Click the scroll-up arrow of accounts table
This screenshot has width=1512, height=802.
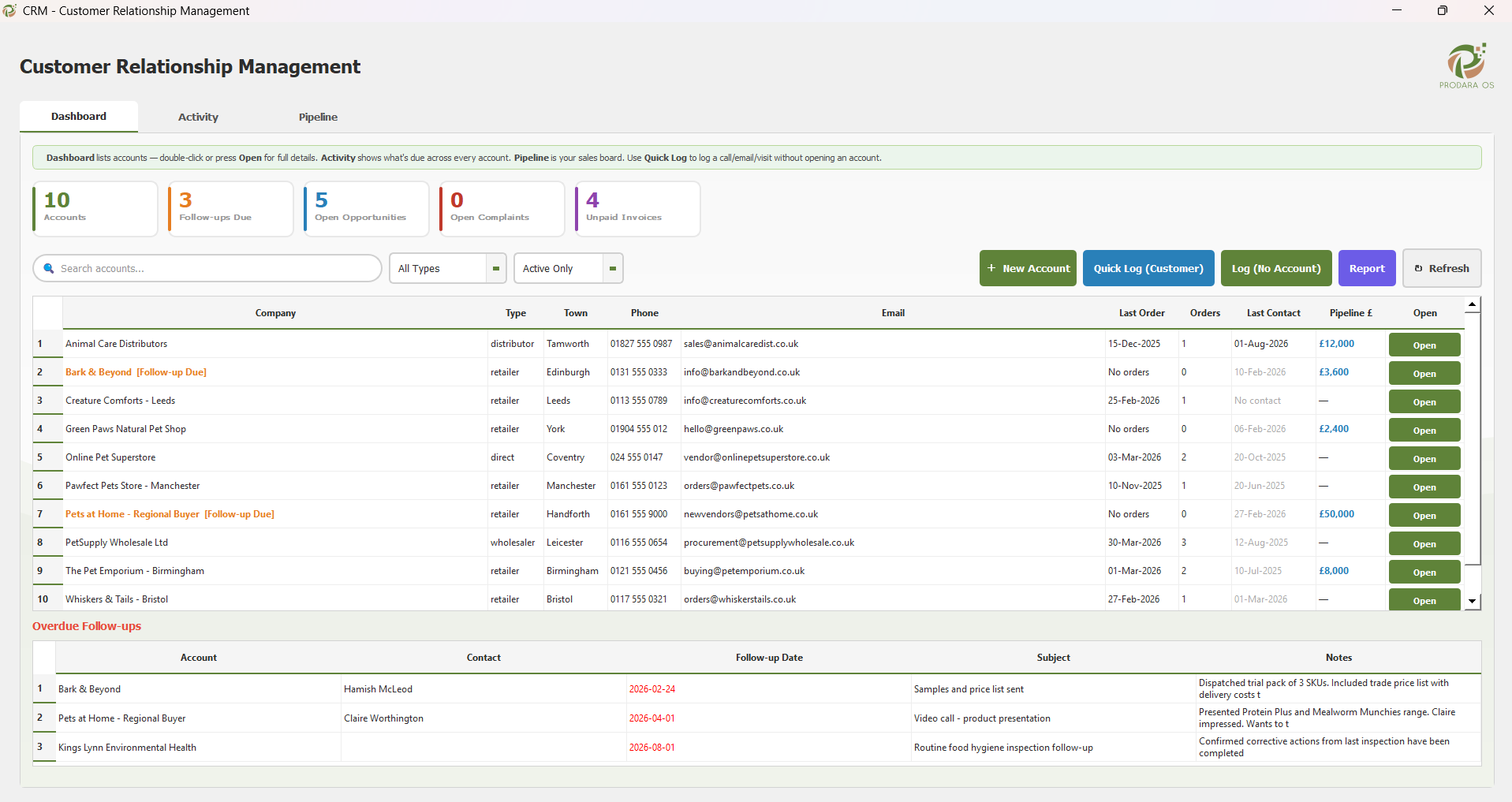1473,304
